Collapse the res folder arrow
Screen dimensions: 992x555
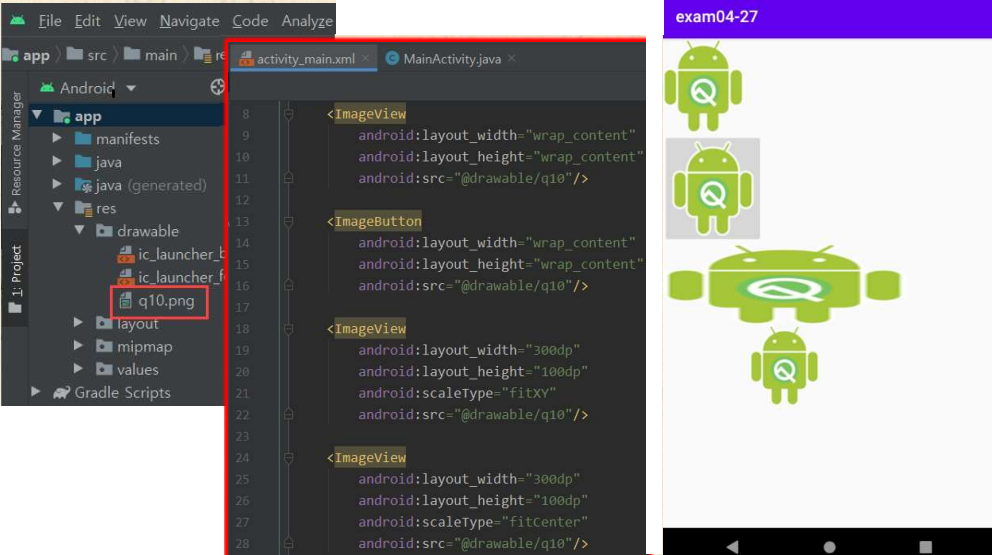click(x=58, y=207)
